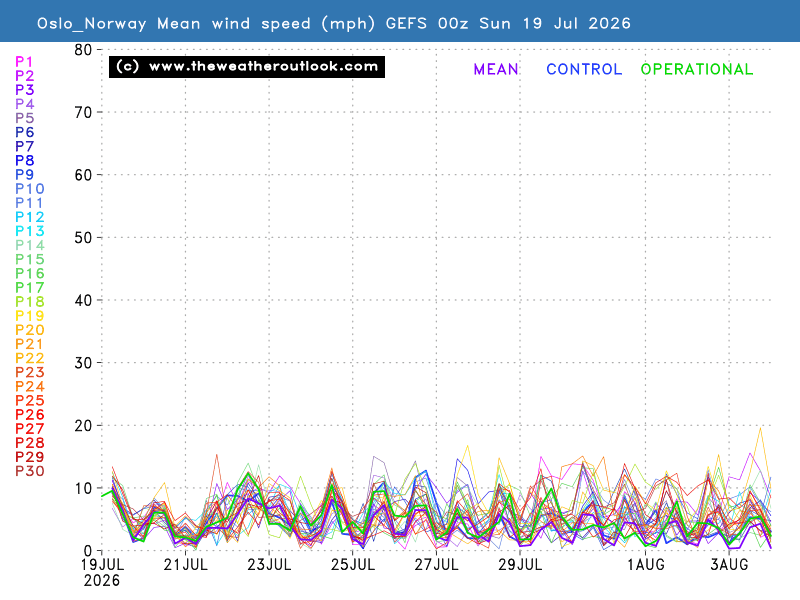The image size is (800, 600).
Task: Click the blue CONTROL legend label
Action: tap(584, 69)
